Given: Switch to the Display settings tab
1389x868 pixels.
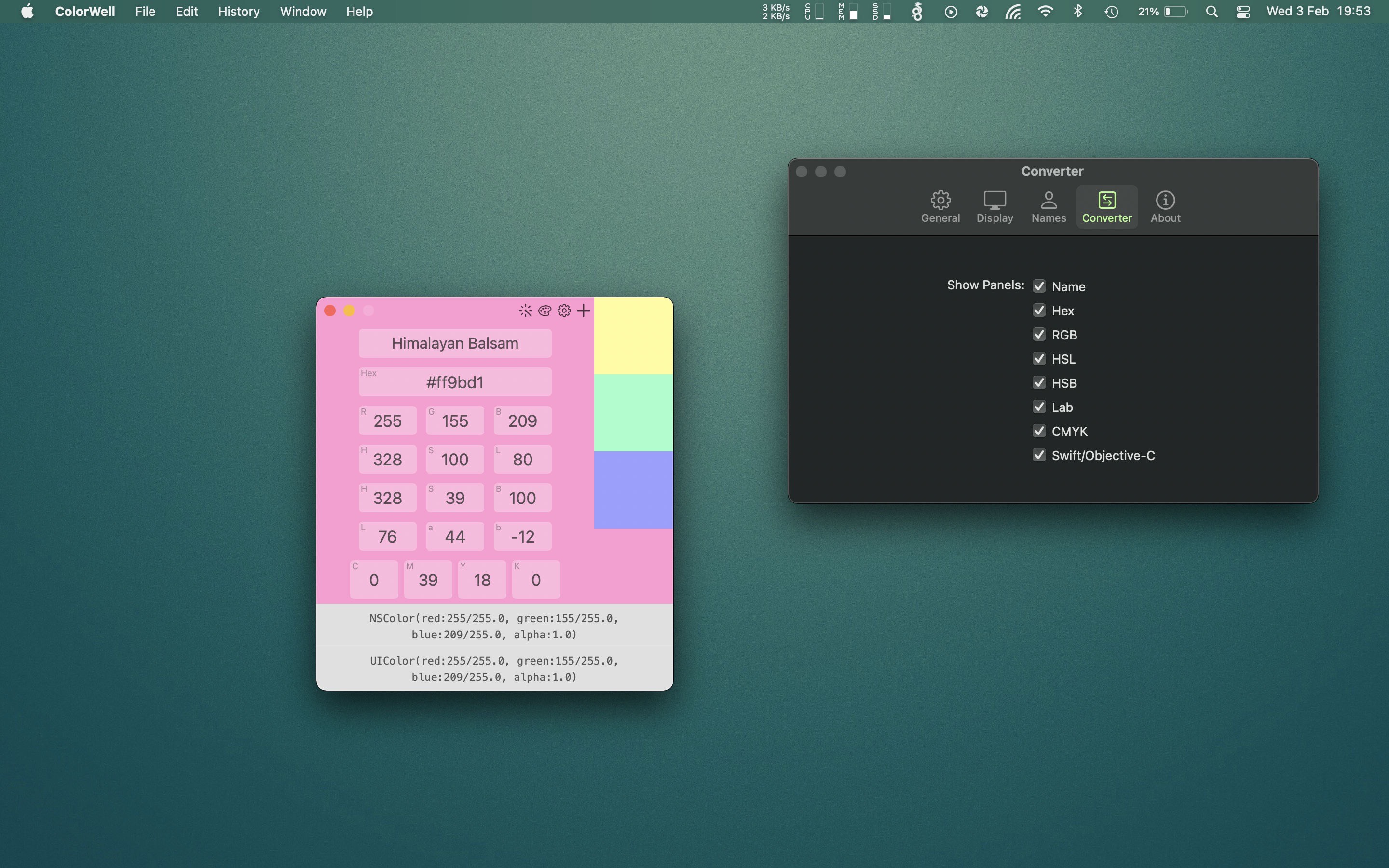Looking at the screenshot, I should [995, 205].
